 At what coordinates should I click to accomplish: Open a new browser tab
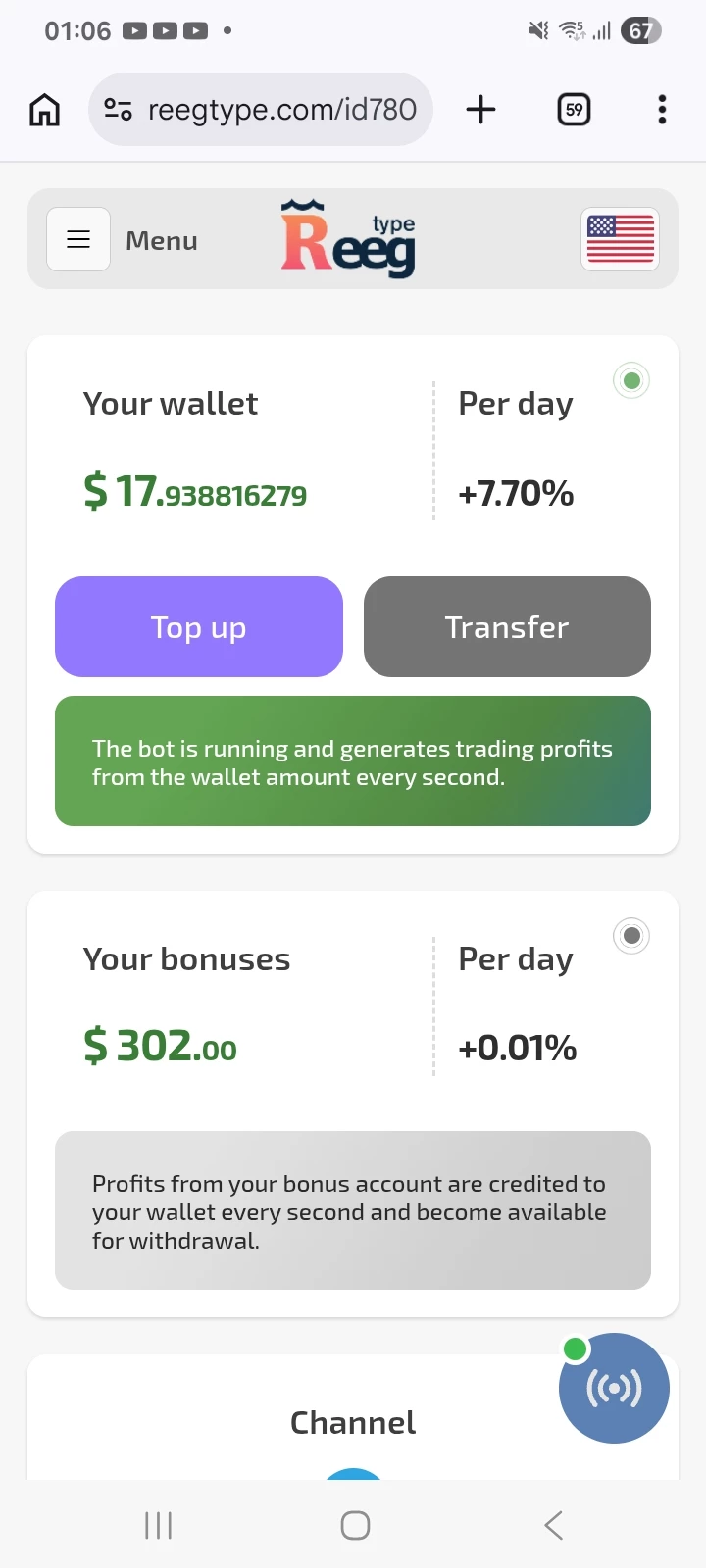pos(480,109)
